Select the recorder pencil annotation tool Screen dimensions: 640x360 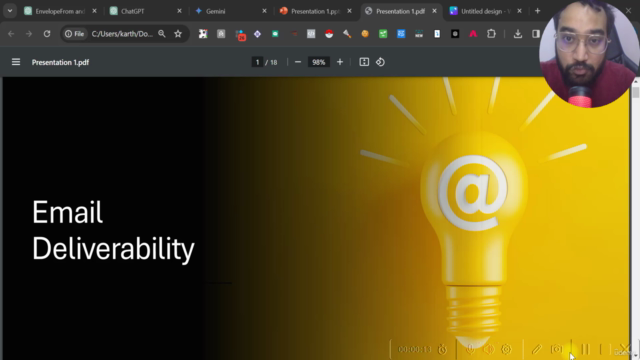[x=536, y=349]
